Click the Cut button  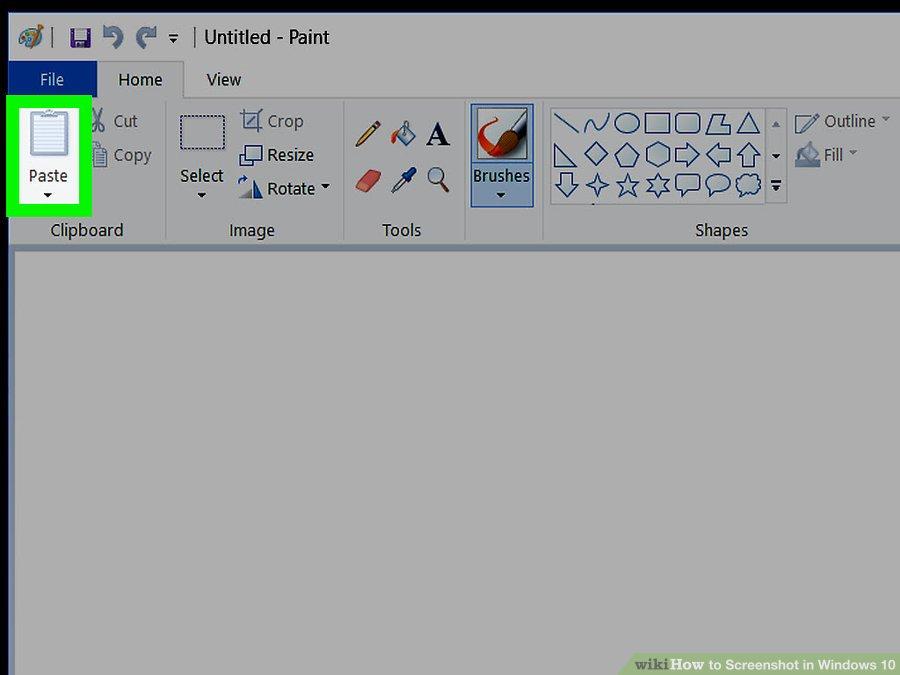(115, 121)
